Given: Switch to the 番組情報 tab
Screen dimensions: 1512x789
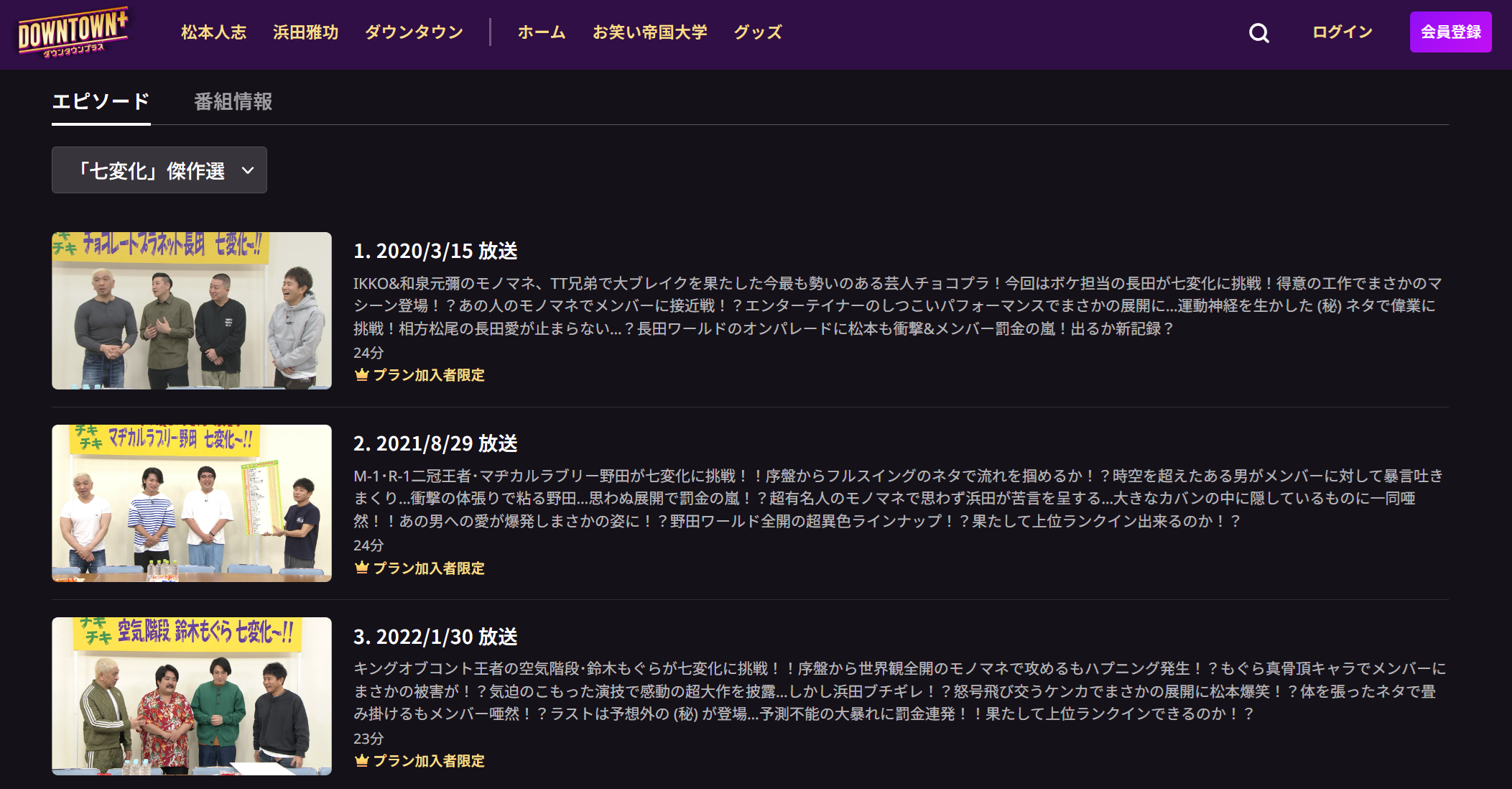Looking at the screenshot, I should tap(233, 102).
